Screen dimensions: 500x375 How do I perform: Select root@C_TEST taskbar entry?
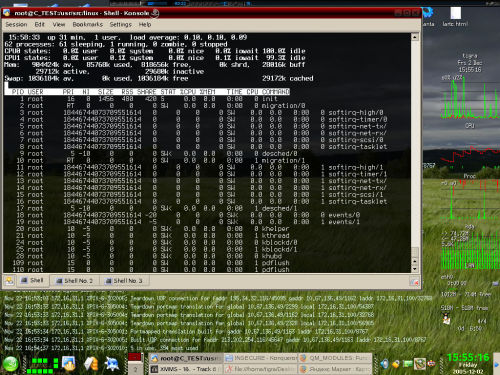pos(186,358)
